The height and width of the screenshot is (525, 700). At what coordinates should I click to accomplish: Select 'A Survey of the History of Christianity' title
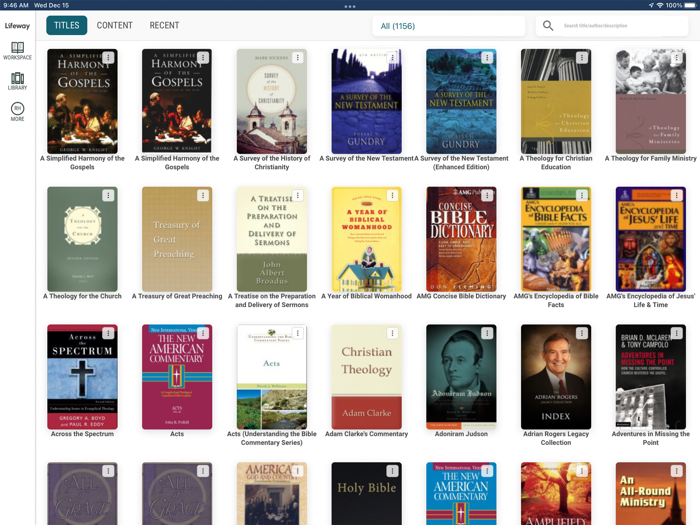pyautogui.click(x=271, y=162)
